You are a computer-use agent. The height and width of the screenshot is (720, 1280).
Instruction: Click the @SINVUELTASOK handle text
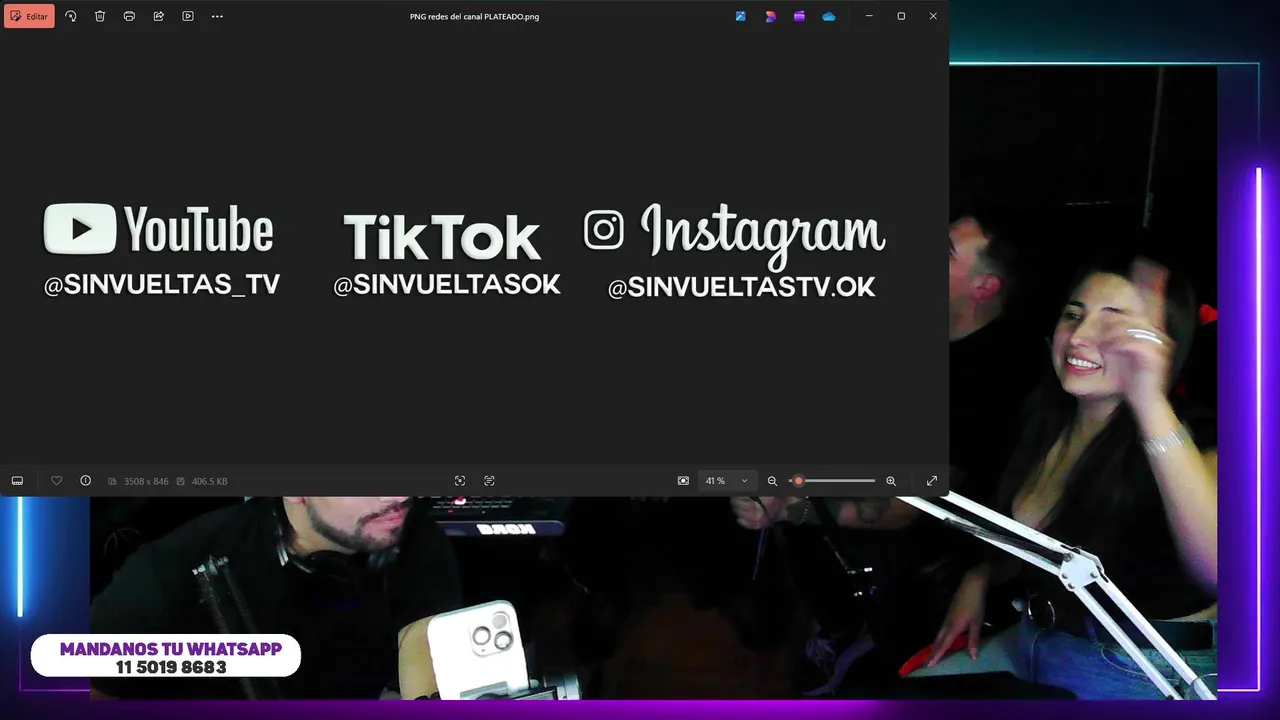click(447, 284)
